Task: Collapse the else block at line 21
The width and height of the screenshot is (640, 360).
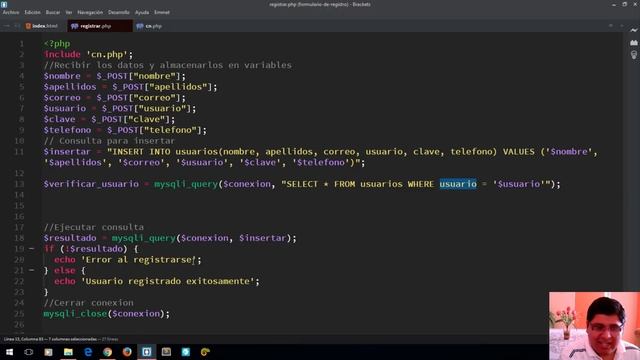Action: tap(31, 270)
